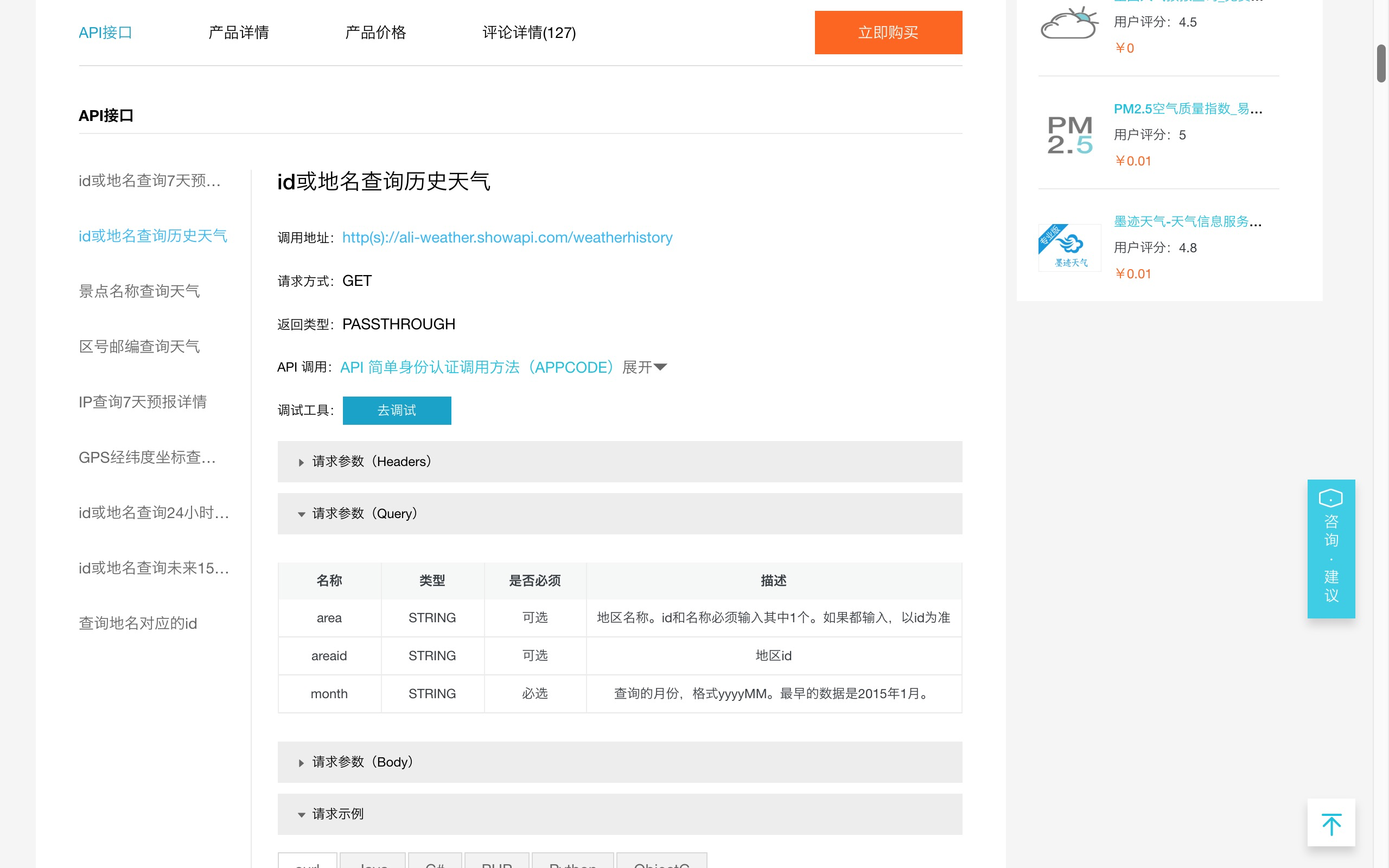Select IP查询7天预报详情 sidebar item
The image size is (1389, 868).
tap(143, 403)
